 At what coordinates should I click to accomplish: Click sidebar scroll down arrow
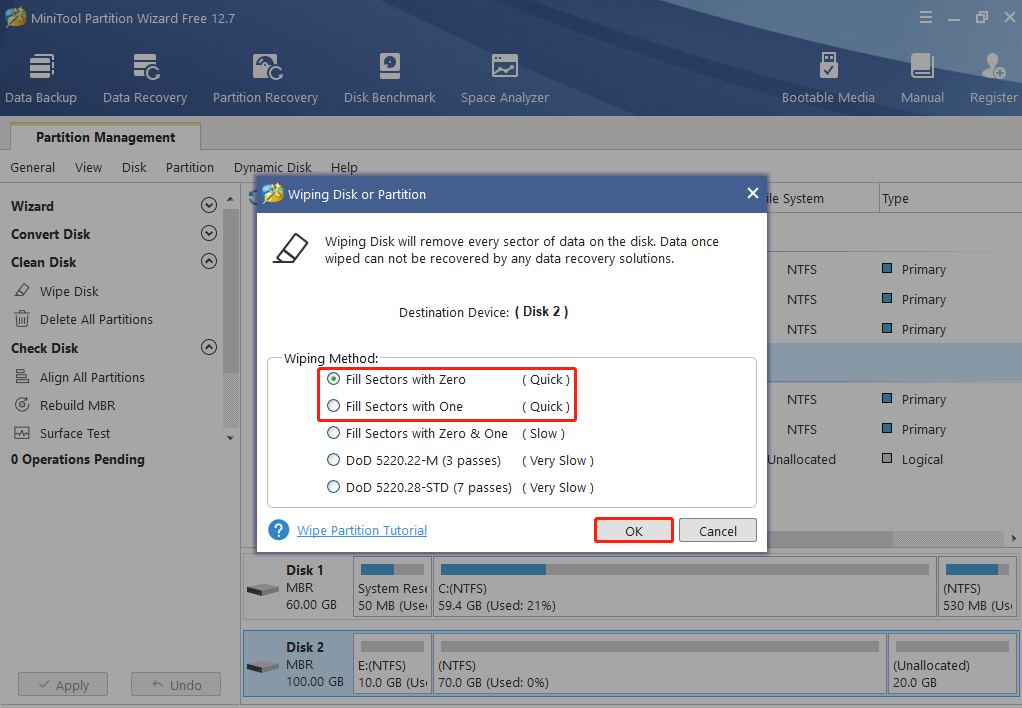click(230, 438)
